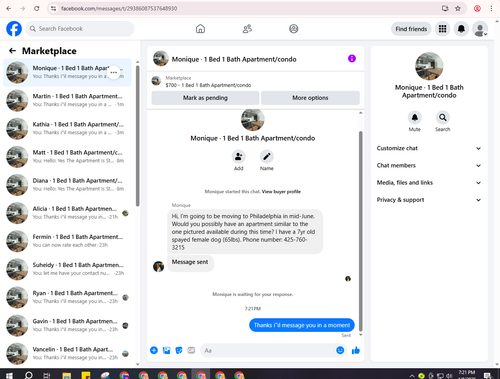The width and height of the screenshot is (500, 379).
Task: Expand Media, files and links section
Action: coord(429,183)
